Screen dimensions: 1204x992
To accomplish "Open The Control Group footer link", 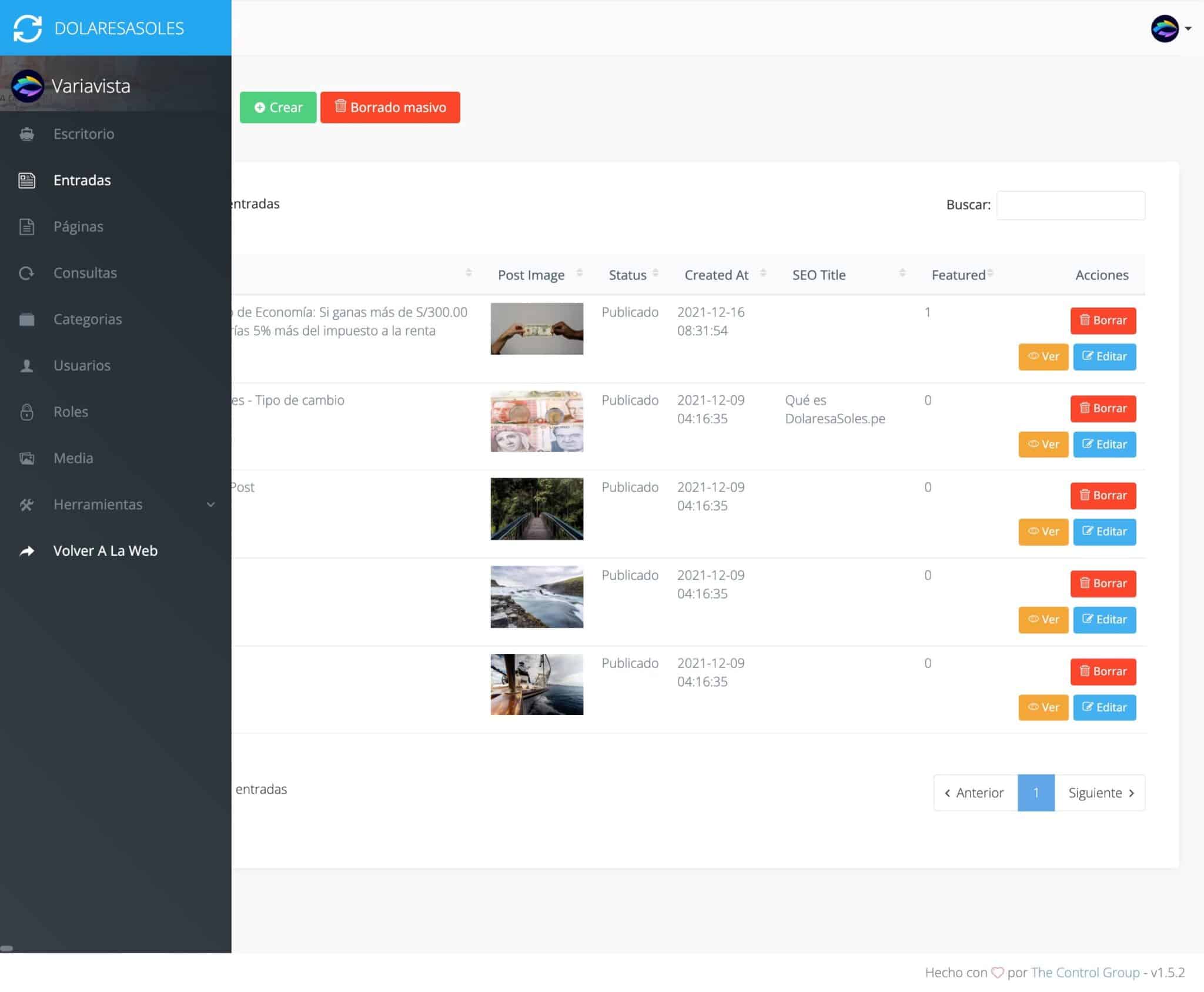I will tap(1085, 973).
